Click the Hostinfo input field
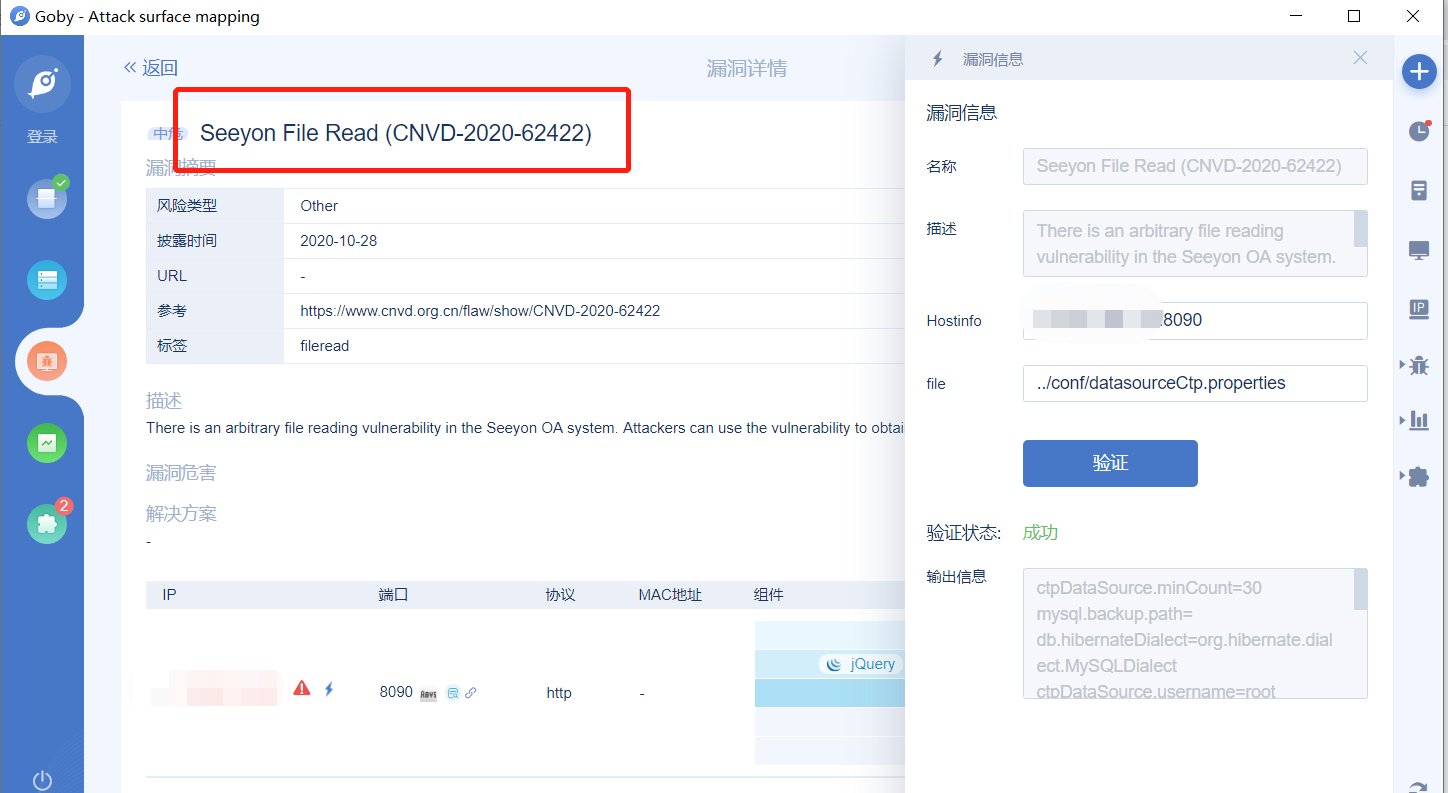This screenshot has height=793, width=1448. pyautogui.click(x=1195, y=321)
